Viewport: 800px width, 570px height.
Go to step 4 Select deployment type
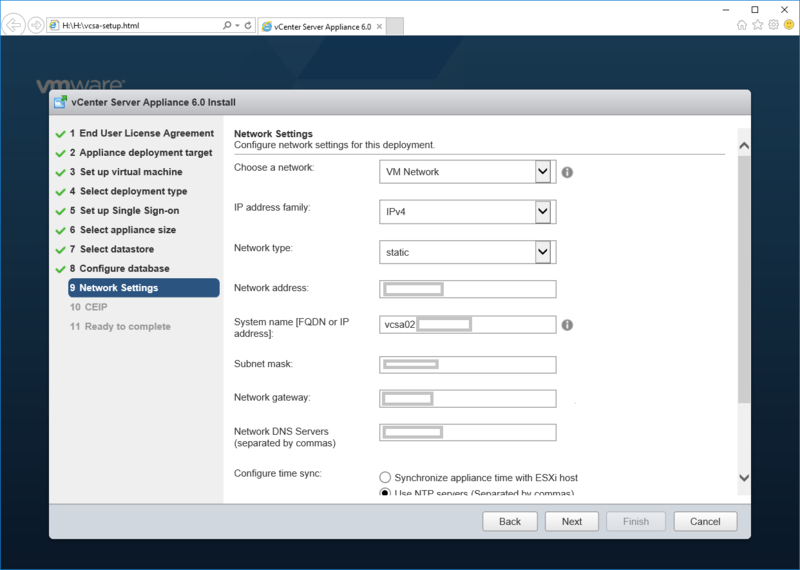(x=129, y=191)
